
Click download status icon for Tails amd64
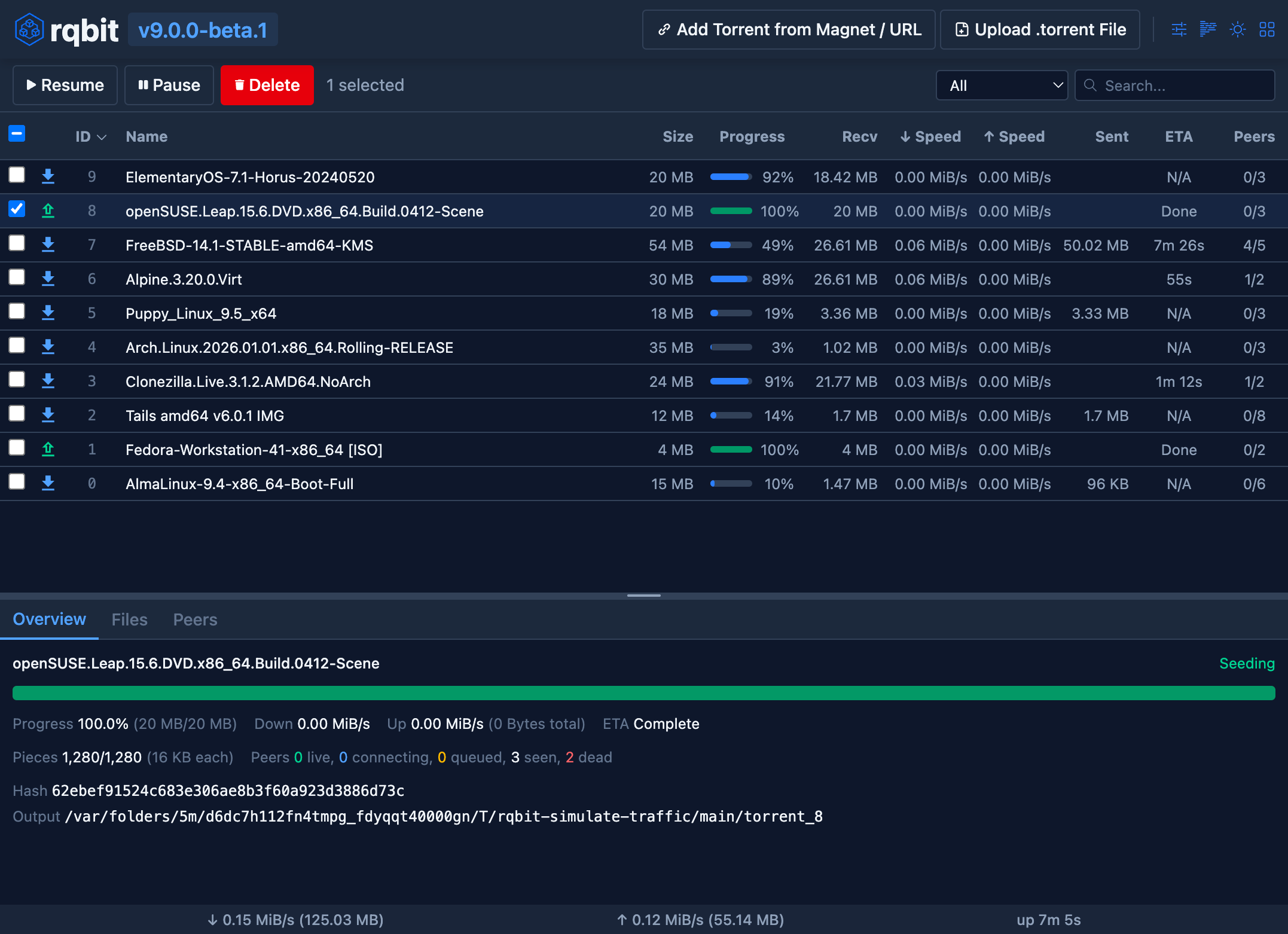tap(48, 415)
